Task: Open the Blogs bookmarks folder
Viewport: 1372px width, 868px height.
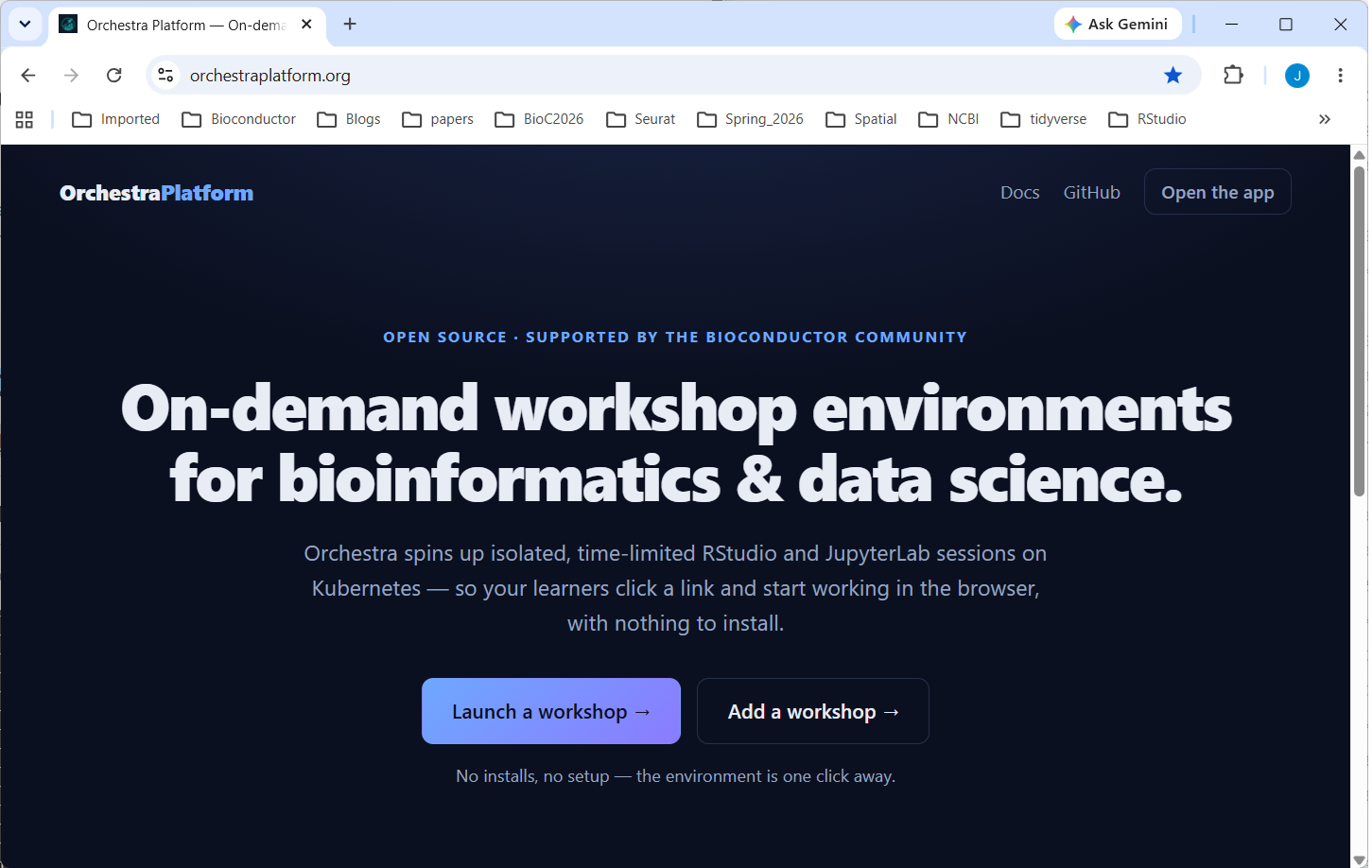Action: pos(349,119)
